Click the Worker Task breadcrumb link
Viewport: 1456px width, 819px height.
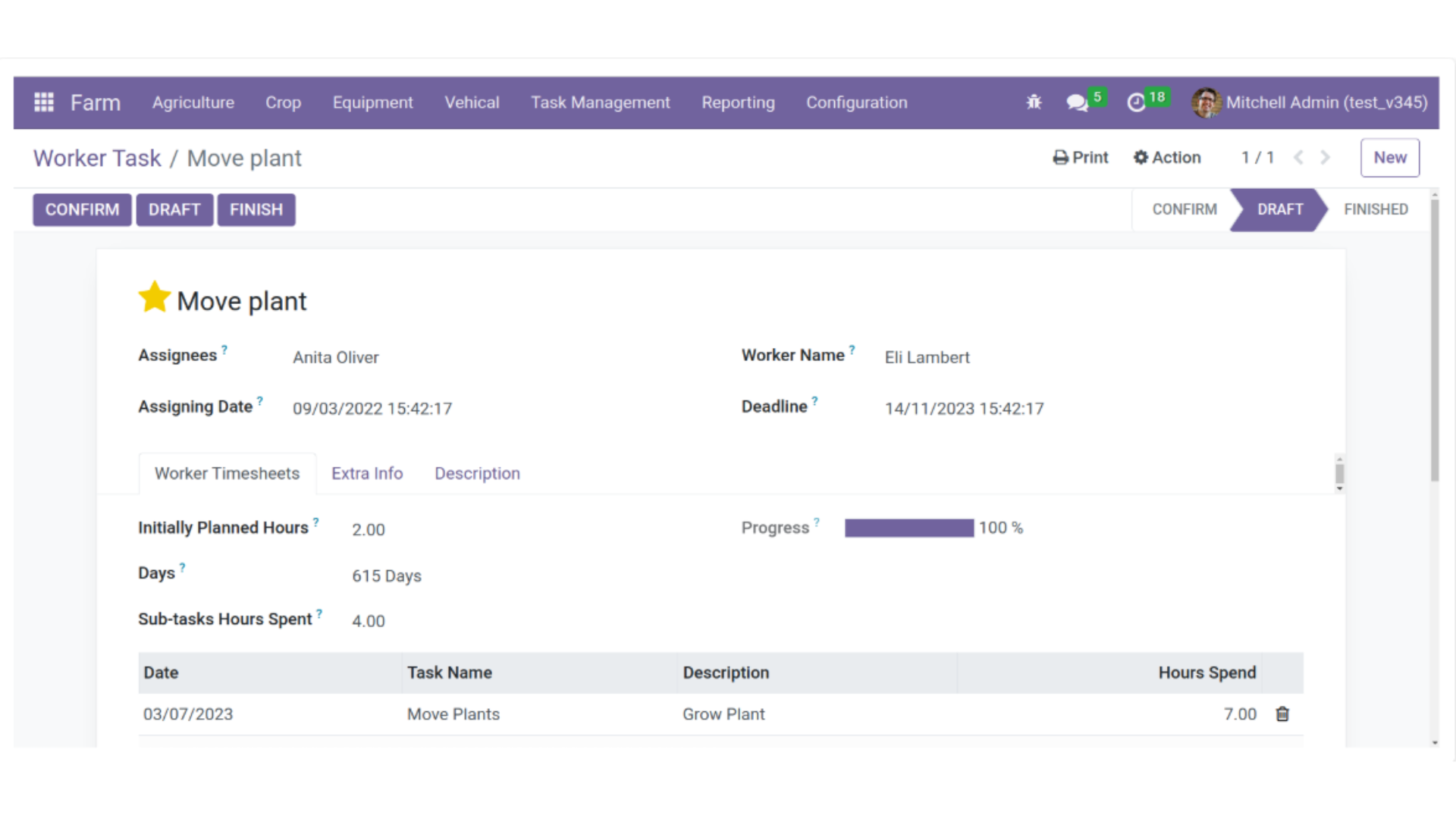[97, 158]
